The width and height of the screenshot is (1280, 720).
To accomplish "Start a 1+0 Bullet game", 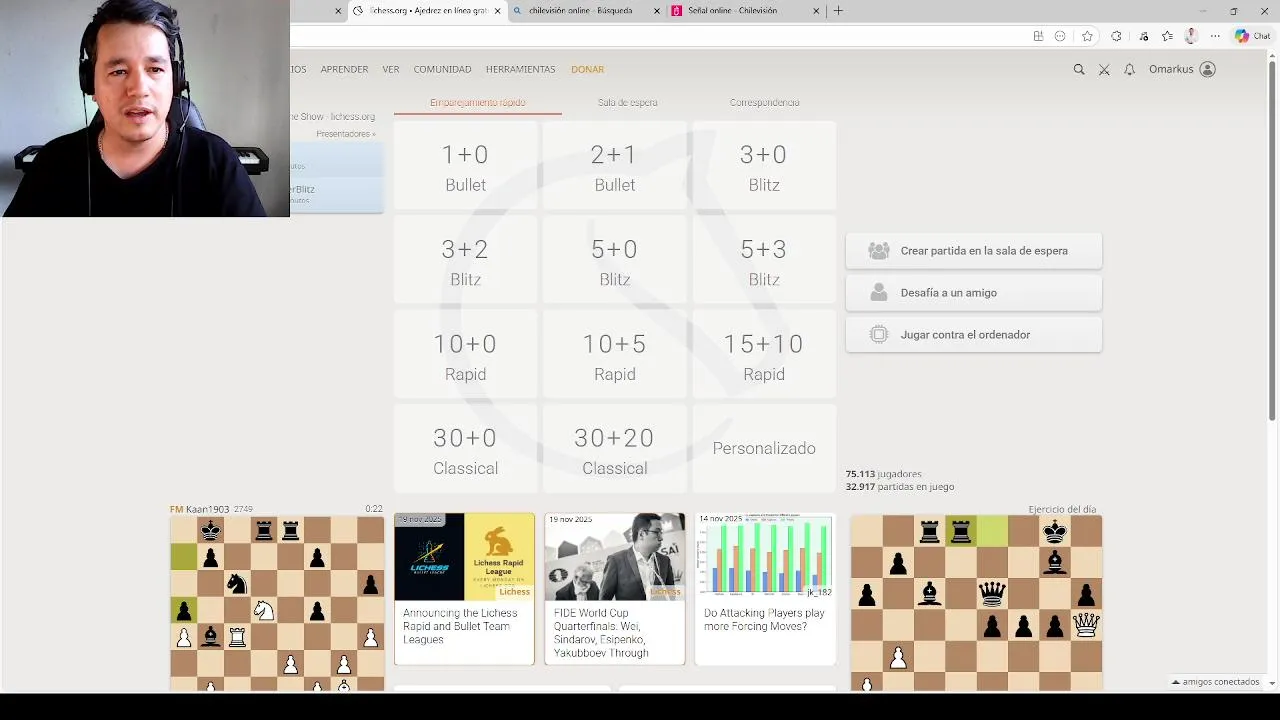I will pos(465,167).
